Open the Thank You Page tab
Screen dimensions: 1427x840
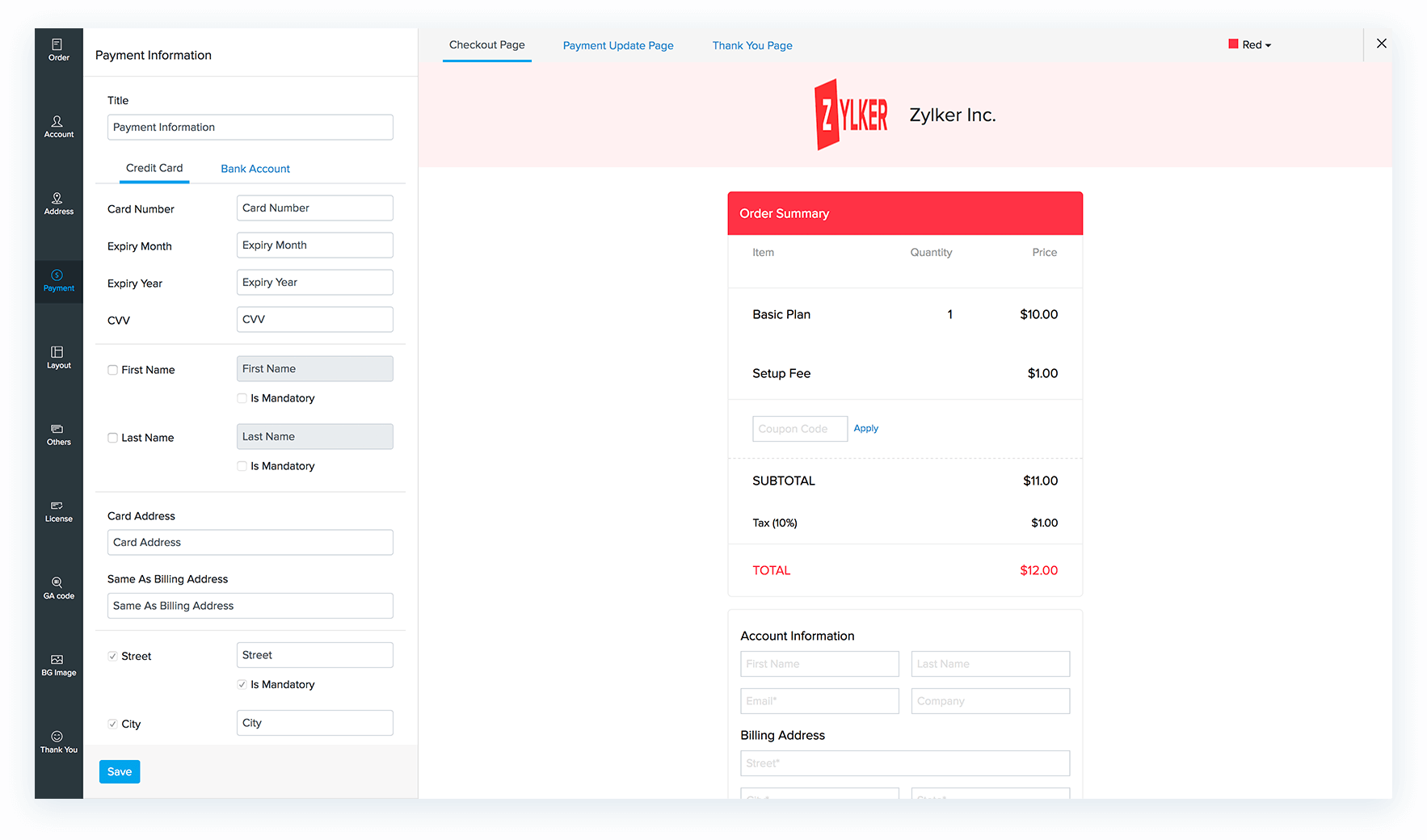point(752,46)
